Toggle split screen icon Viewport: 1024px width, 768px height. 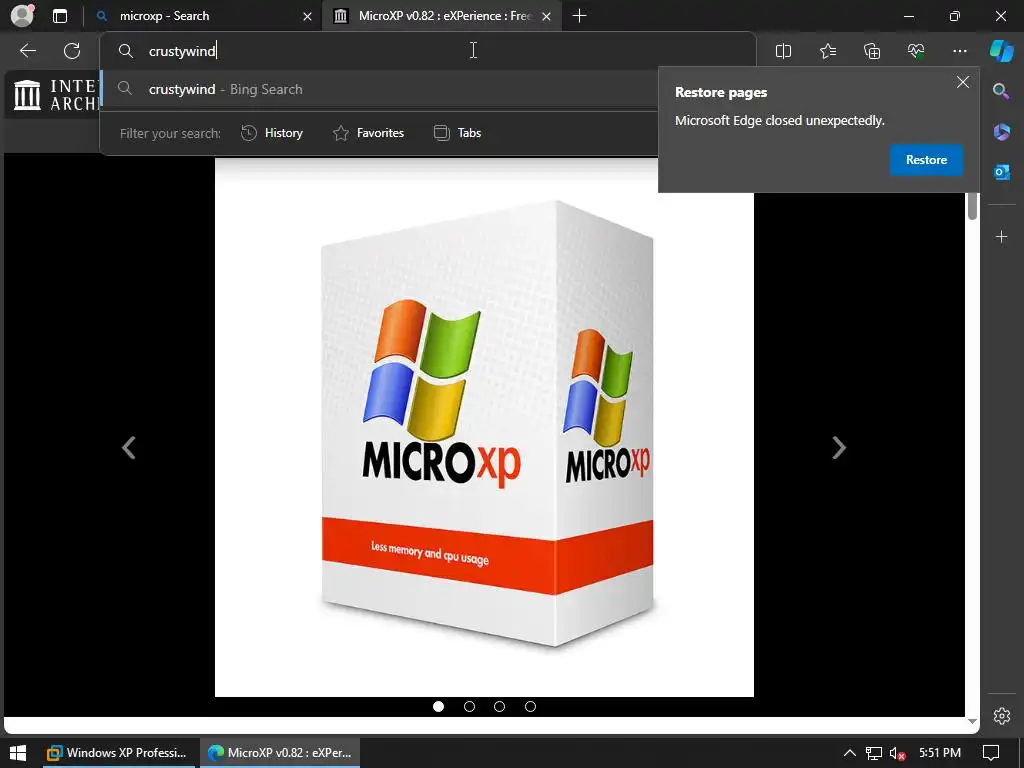783,51
